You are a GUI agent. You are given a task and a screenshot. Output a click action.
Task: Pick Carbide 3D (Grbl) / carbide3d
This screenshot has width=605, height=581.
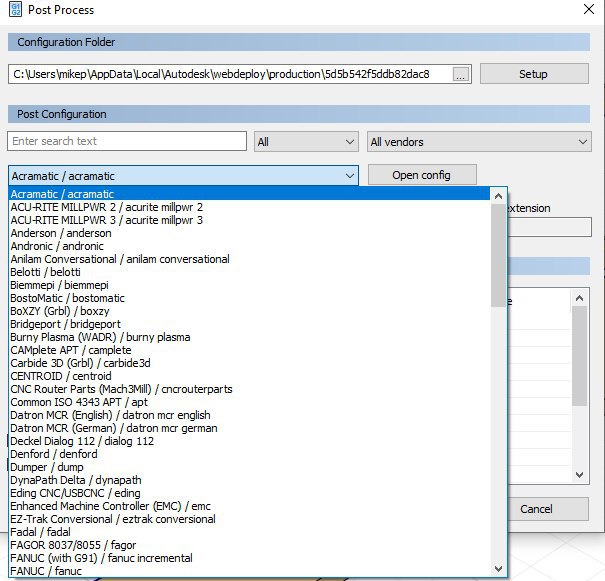249,363
